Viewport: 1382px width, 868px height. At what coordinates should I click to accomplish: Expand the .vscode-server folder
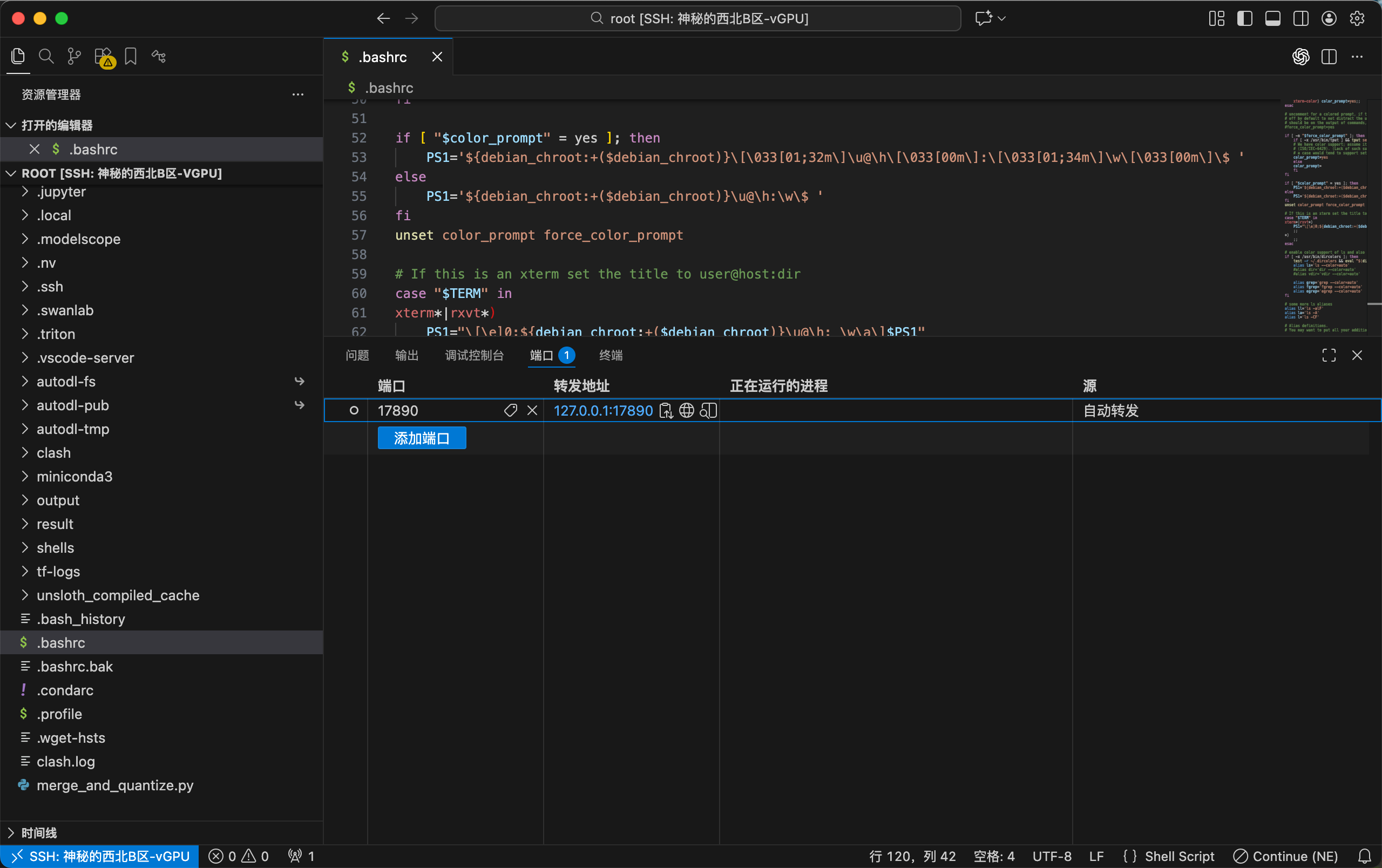(85, 358)
